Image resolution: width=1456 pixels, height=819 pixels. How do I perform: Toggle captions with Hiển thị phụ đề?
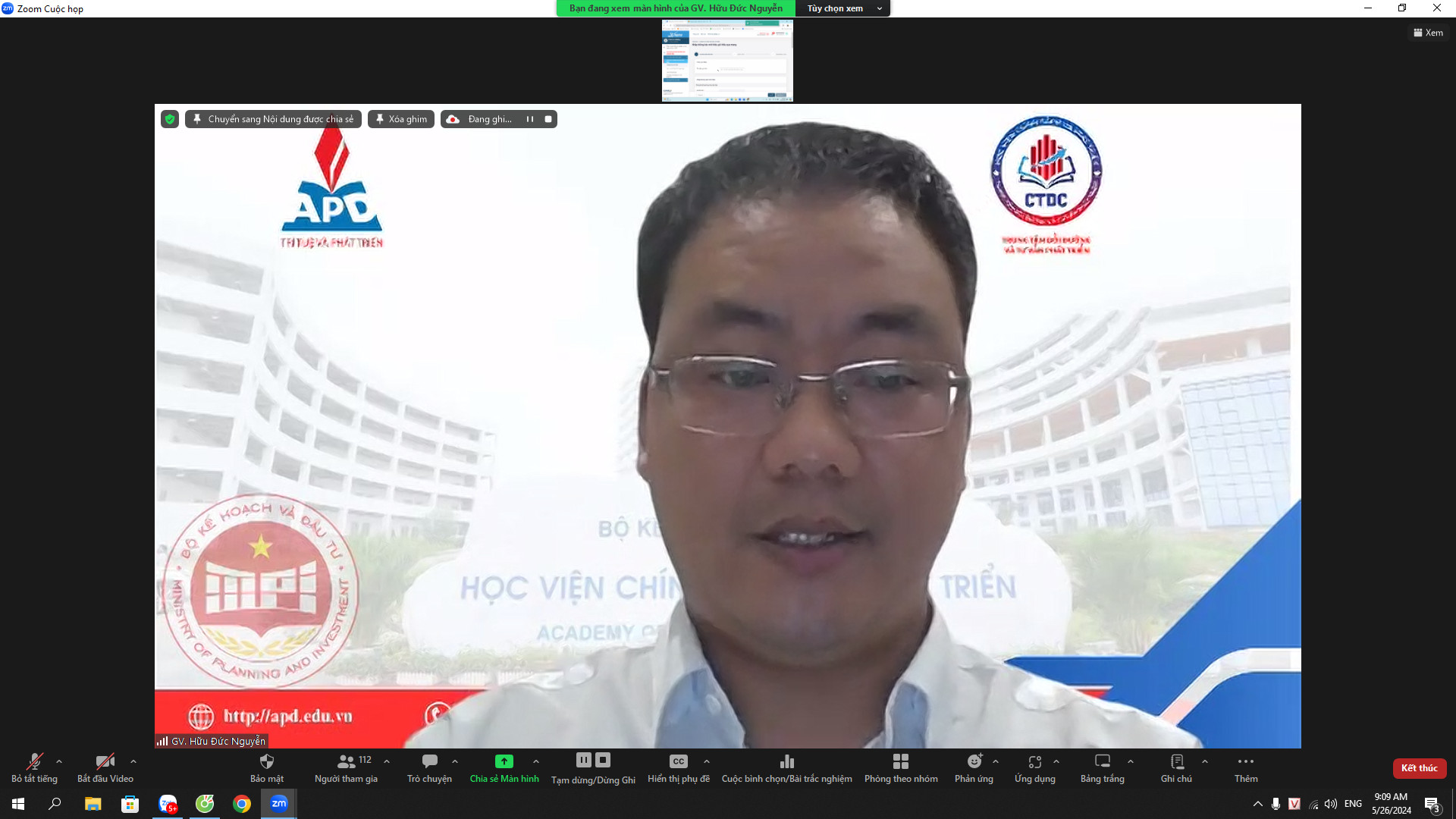678,762
